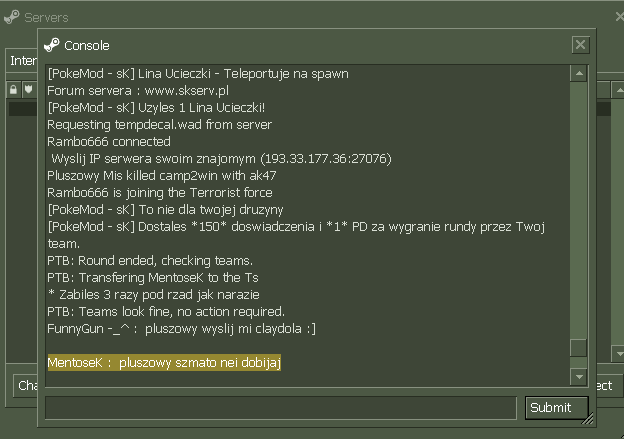
Task: Click the console scrollbar down arrow
Action: click(x=579, y=377)
